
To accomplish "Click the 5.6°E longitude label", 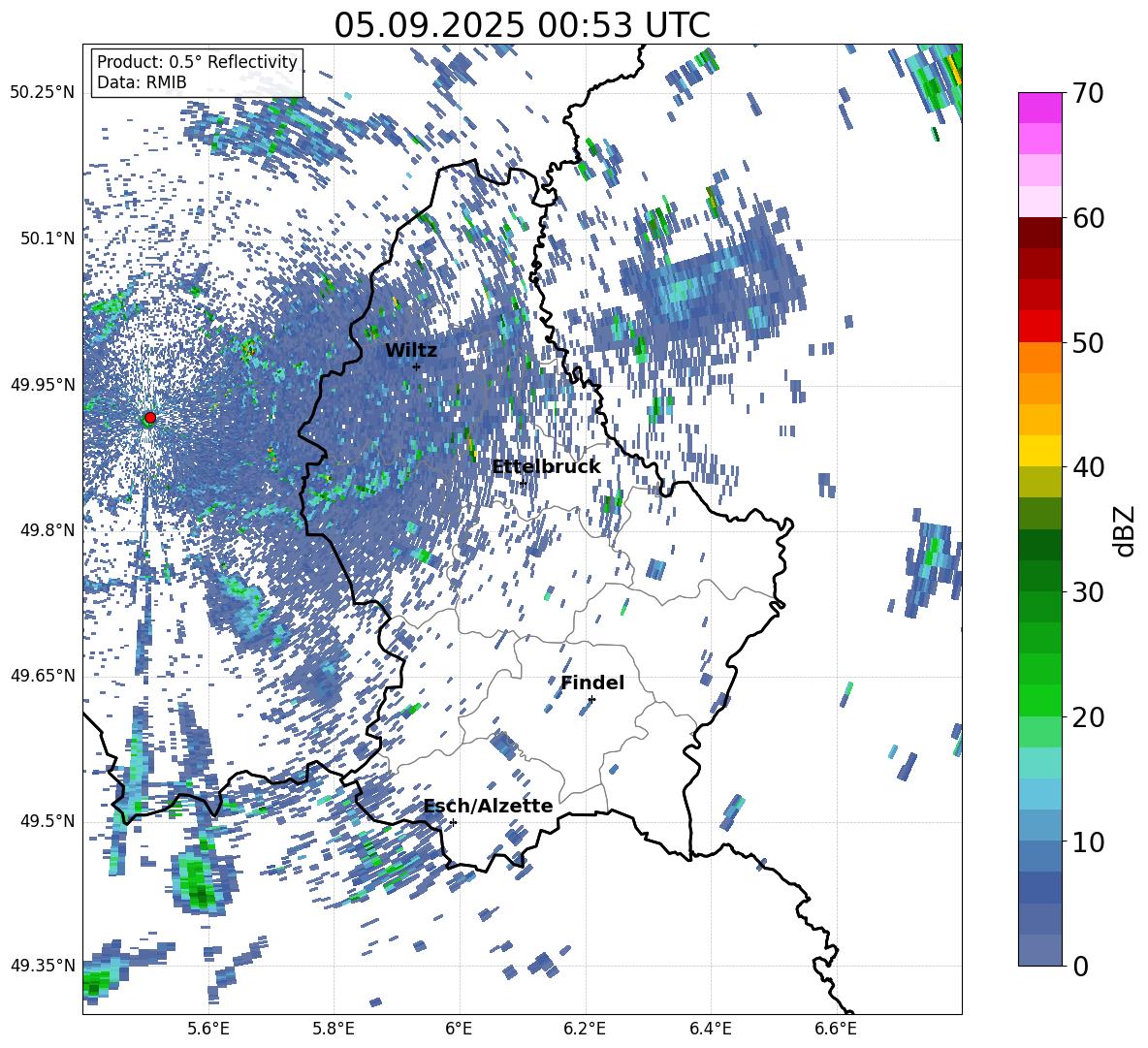I will click(x=207, y=1029).
